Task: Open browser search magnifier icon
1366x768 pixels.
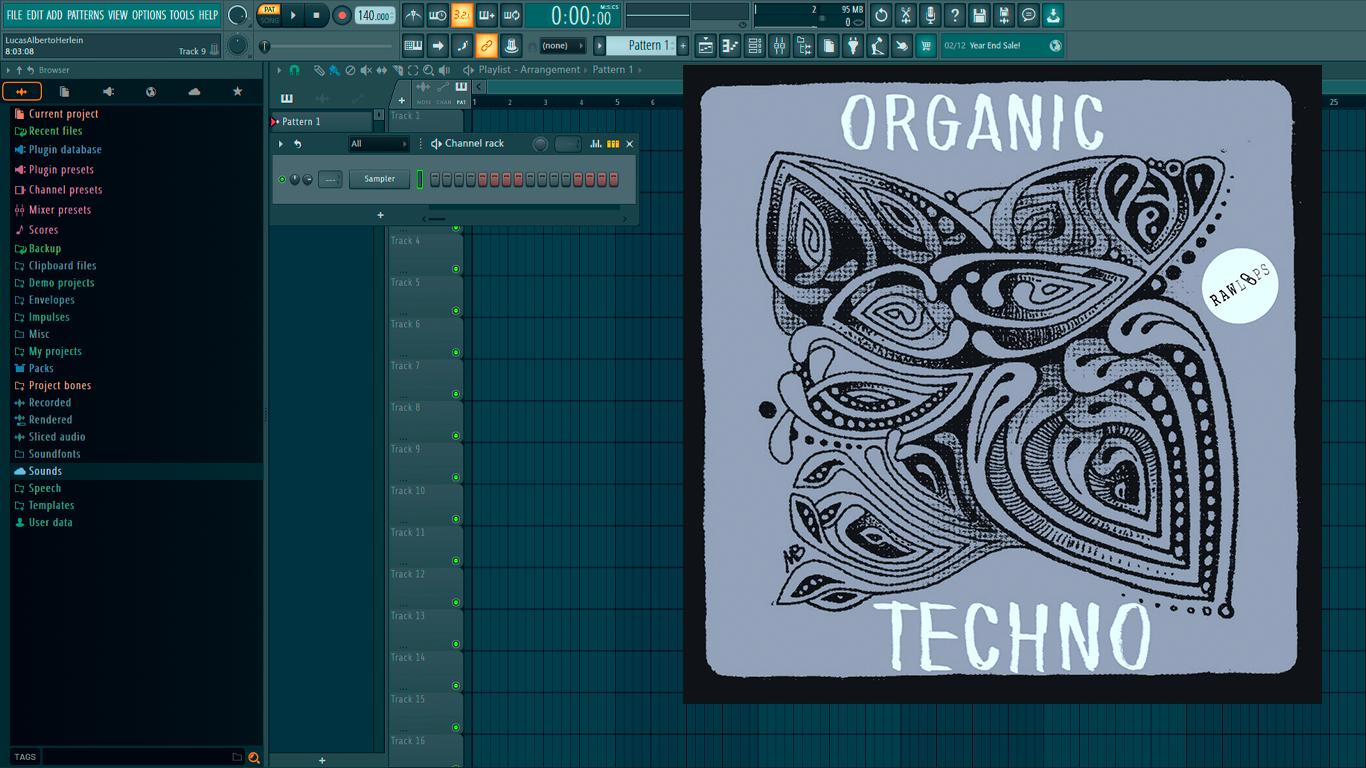Action: tap(254, 757)
